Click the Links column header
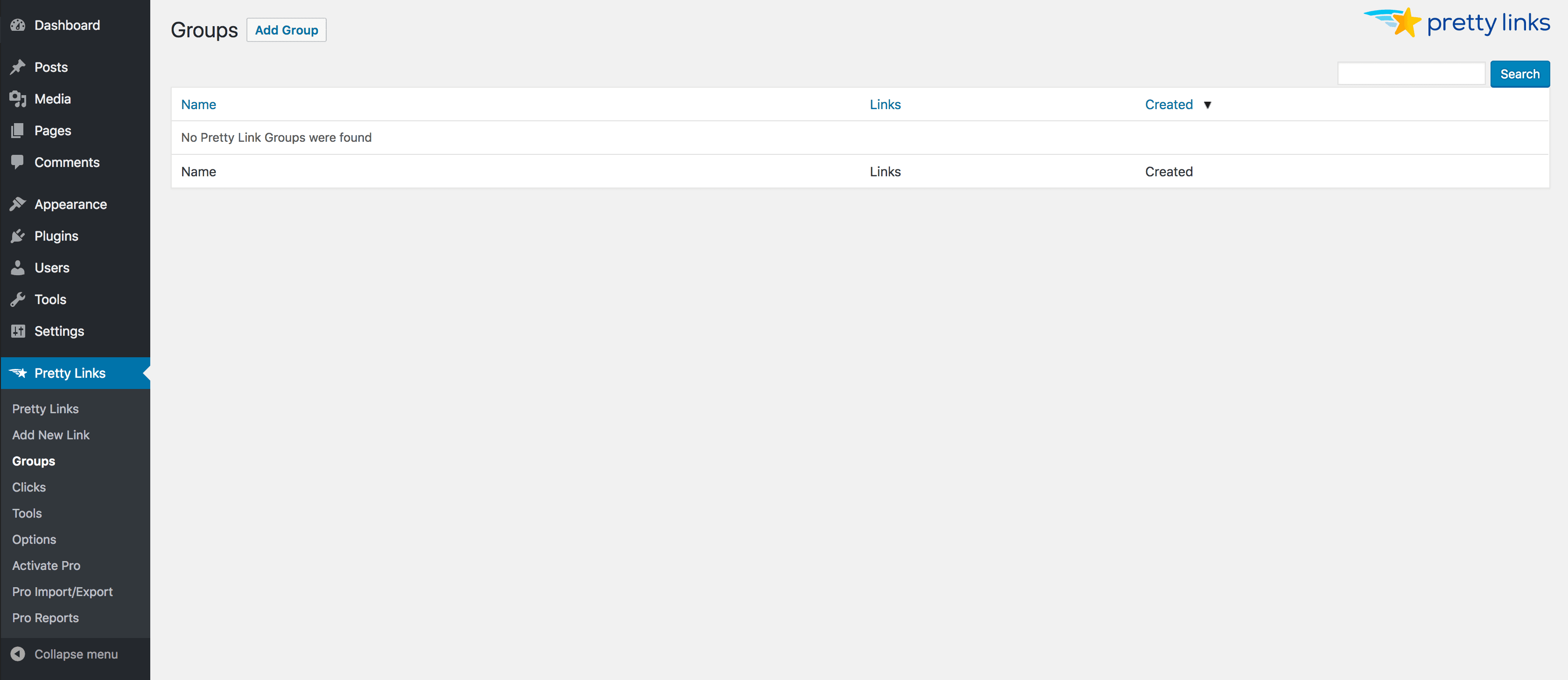Screen dimensions: 1568x680 point(884,104)
